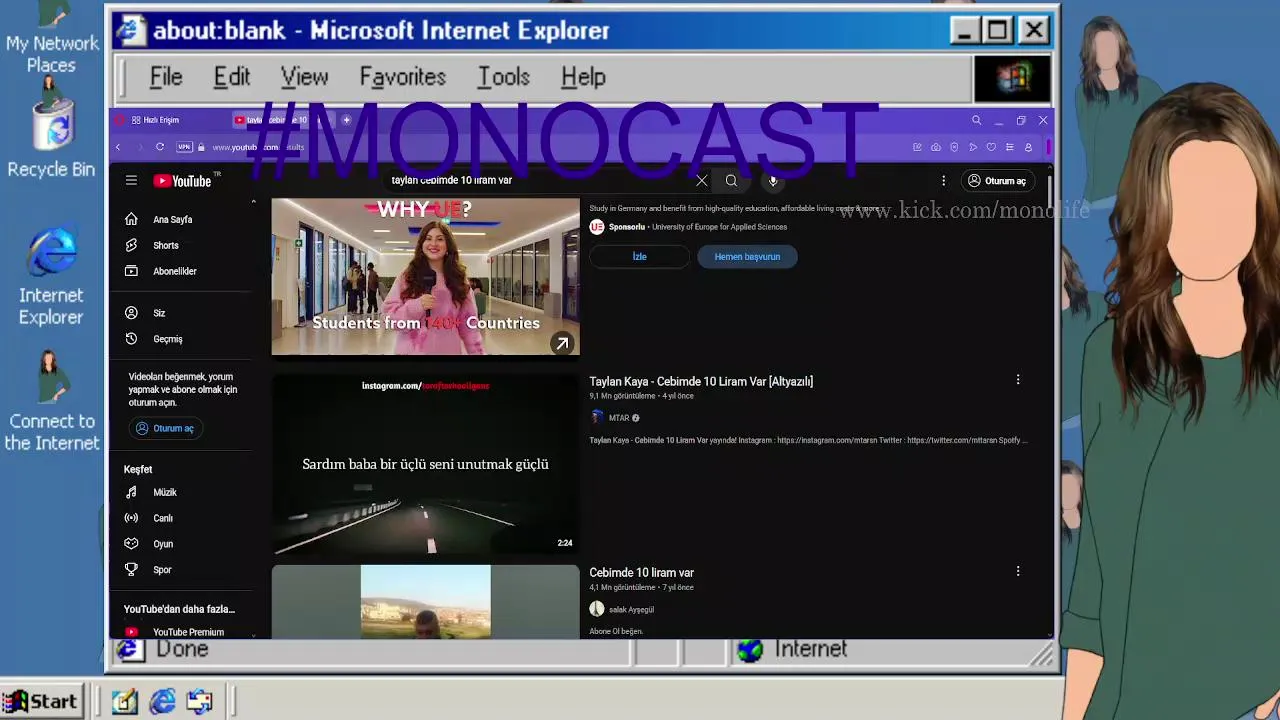
Task: Click the browser reload button
Action: tap(159, 147)
